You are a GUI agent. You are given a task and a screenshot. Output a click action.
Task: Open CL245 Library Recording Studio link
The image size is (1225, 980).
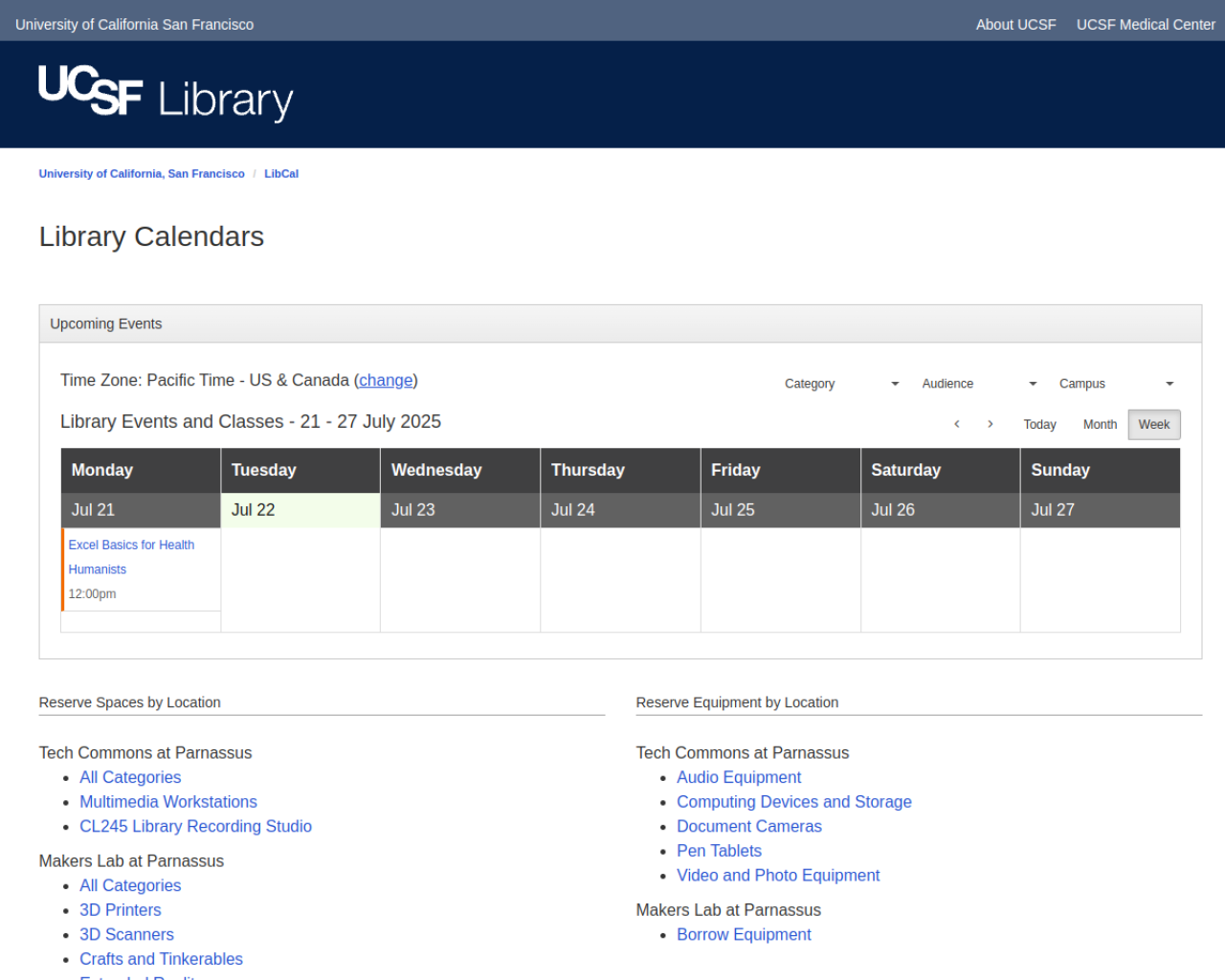point(195,827)
